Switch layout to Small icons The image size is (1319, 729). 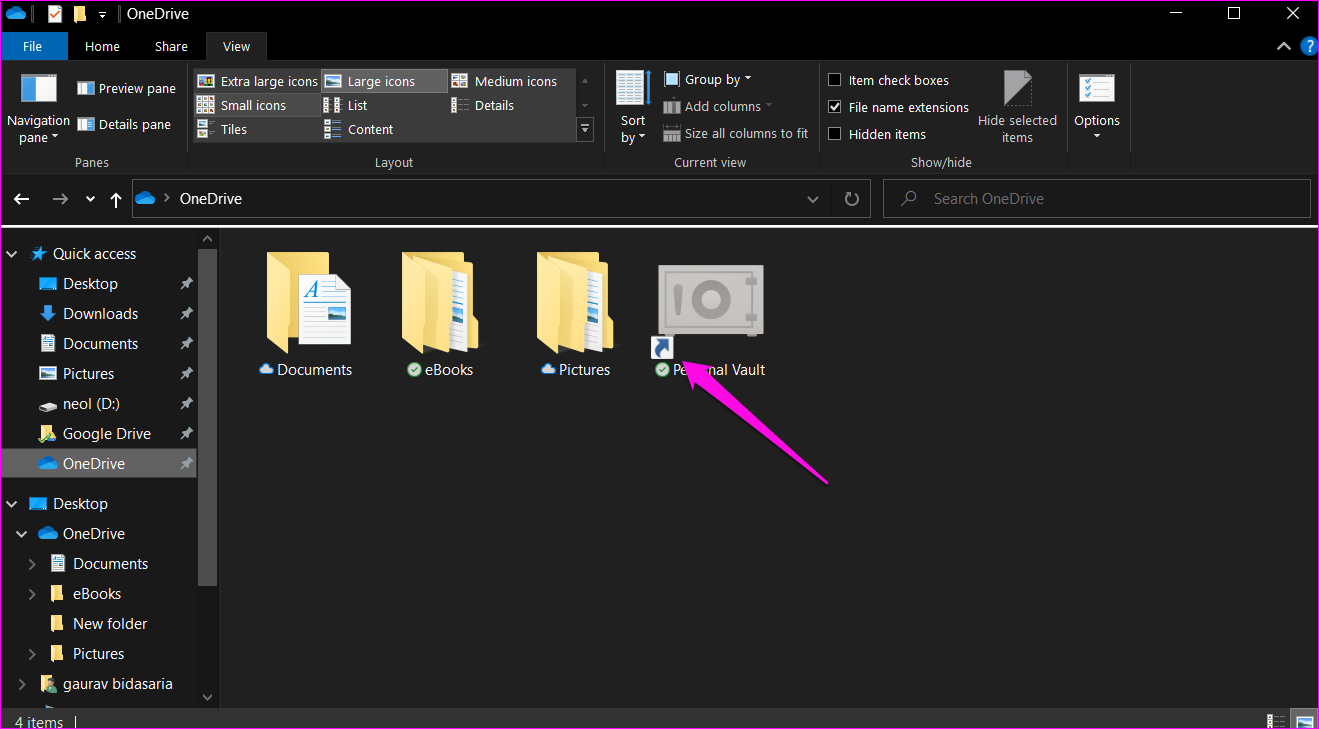257,105
